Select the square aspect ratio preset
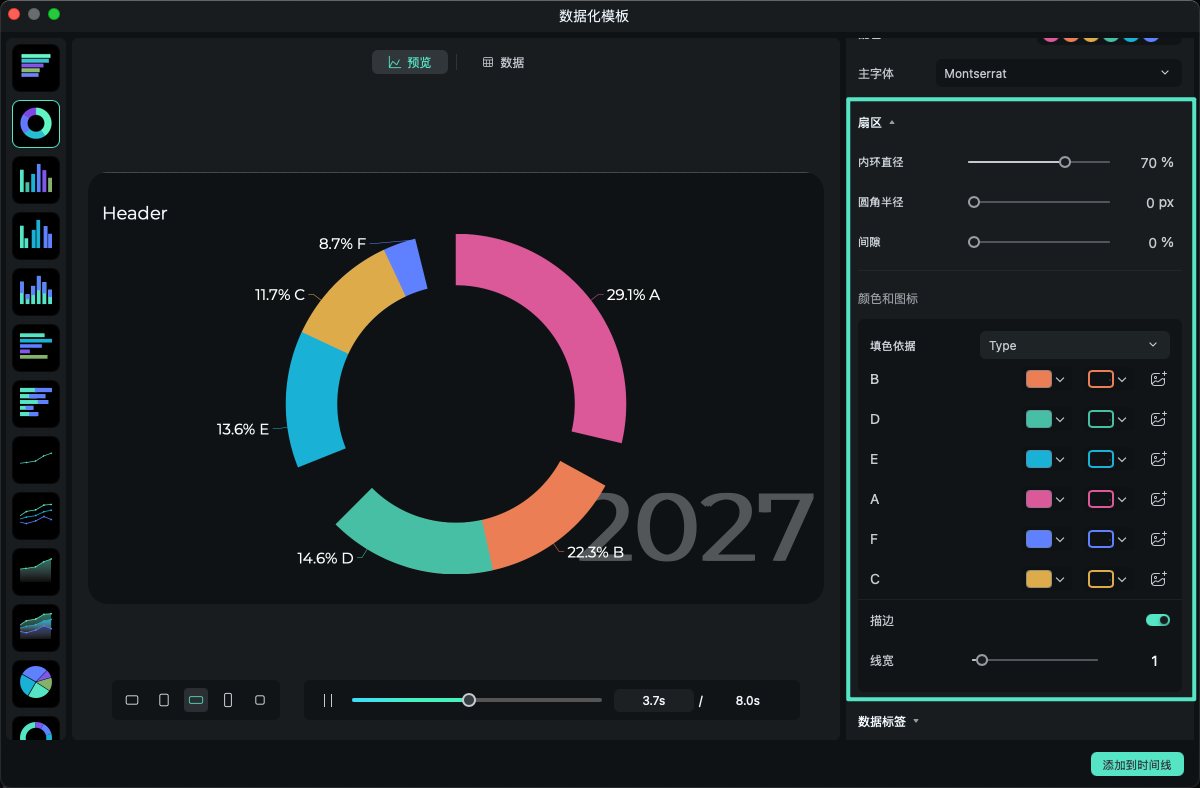Viewport: 1200px width, 788px height. tap(260, 700)
